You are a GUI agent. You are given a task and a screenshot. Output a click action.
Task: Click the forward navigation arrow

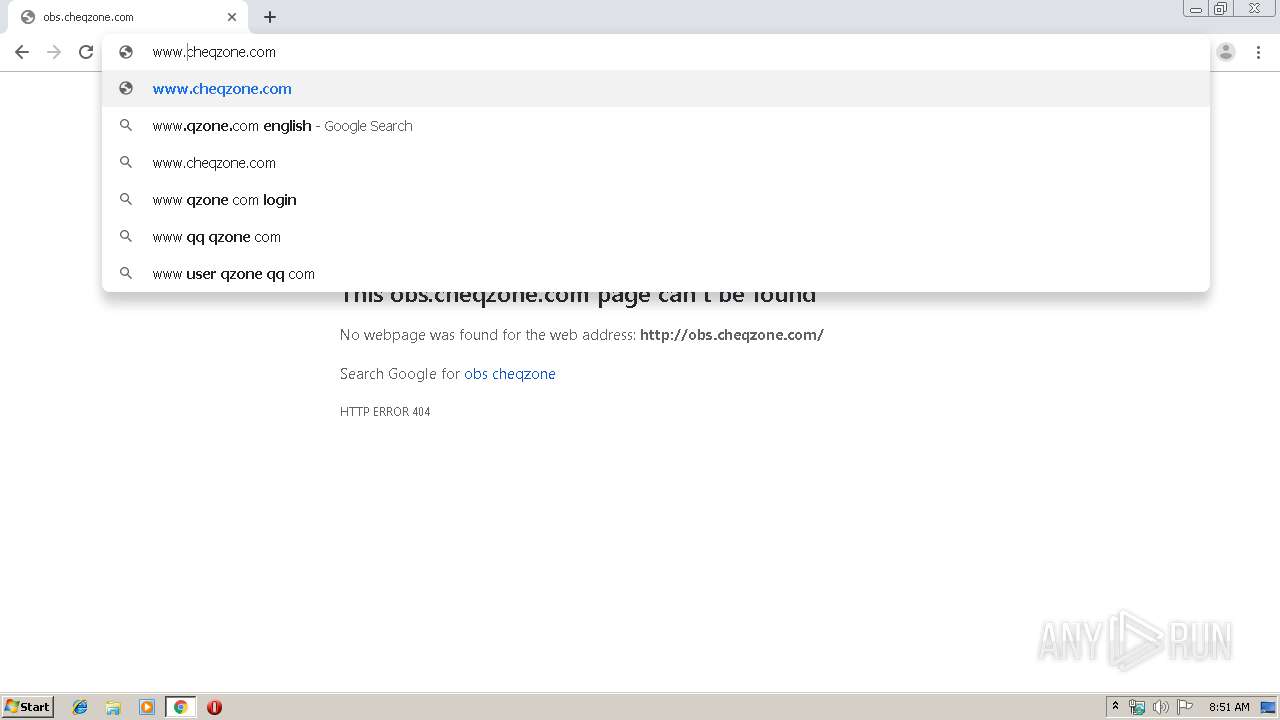click(54, 52)
